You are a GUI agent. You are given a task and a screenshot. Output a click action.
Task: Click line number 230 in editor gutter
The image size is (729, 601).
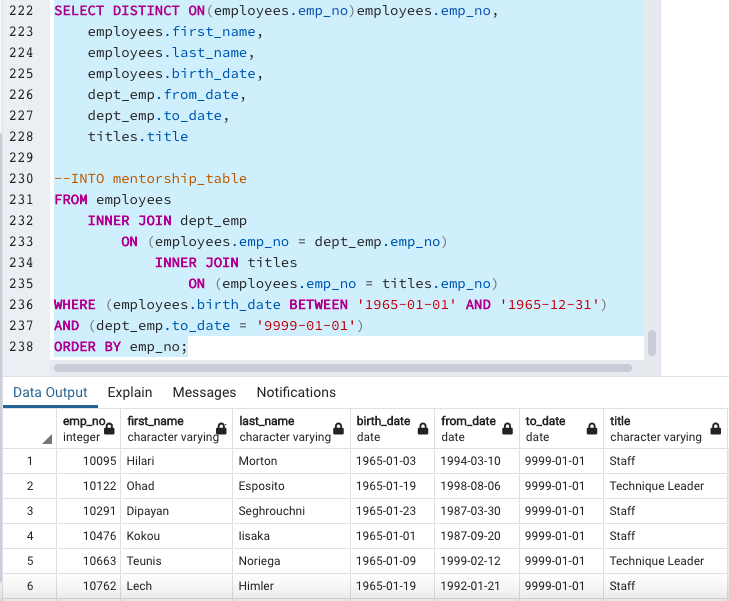(21, 178)
